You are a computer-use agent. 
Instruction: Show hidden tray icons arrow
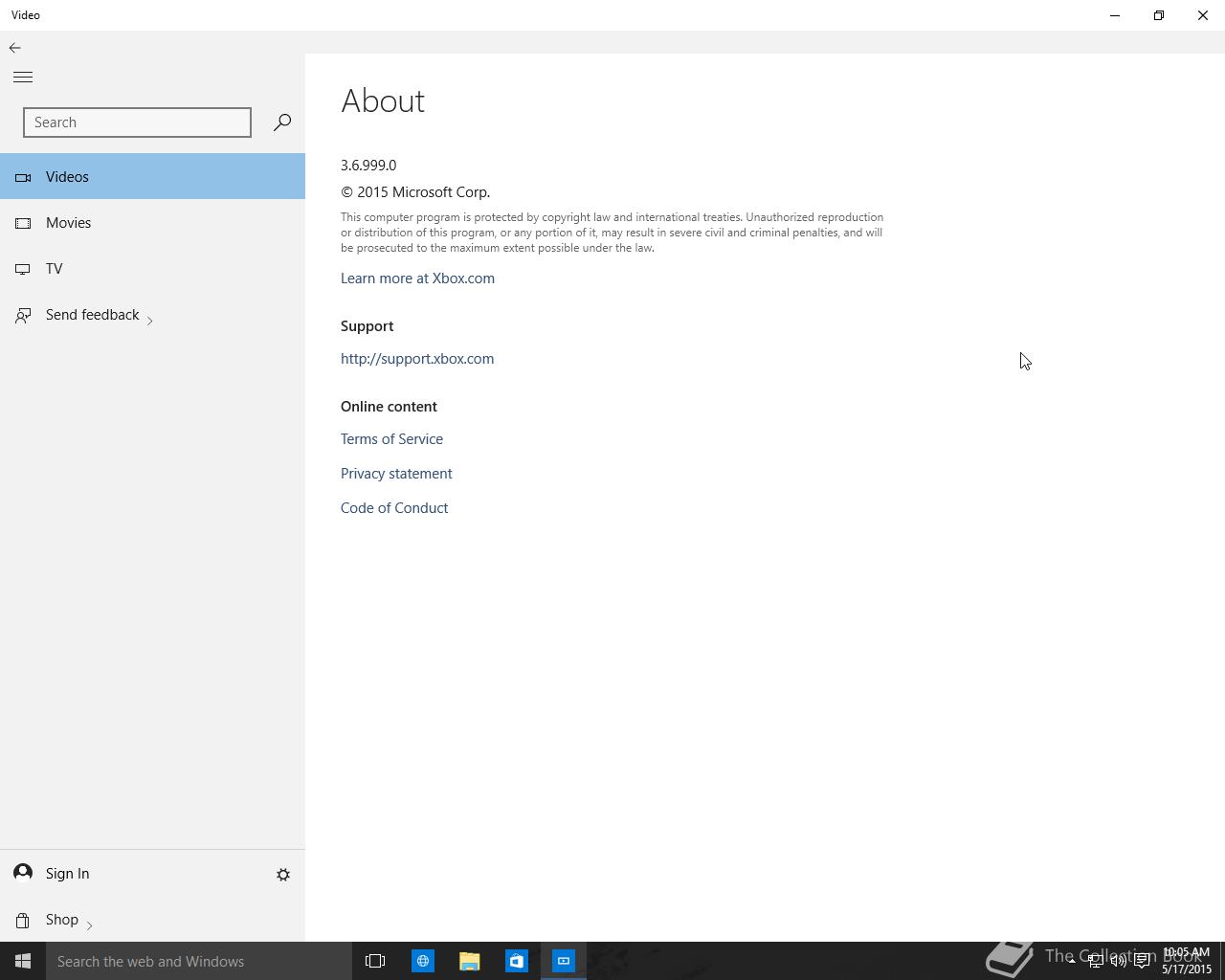tap(1072, 961)
